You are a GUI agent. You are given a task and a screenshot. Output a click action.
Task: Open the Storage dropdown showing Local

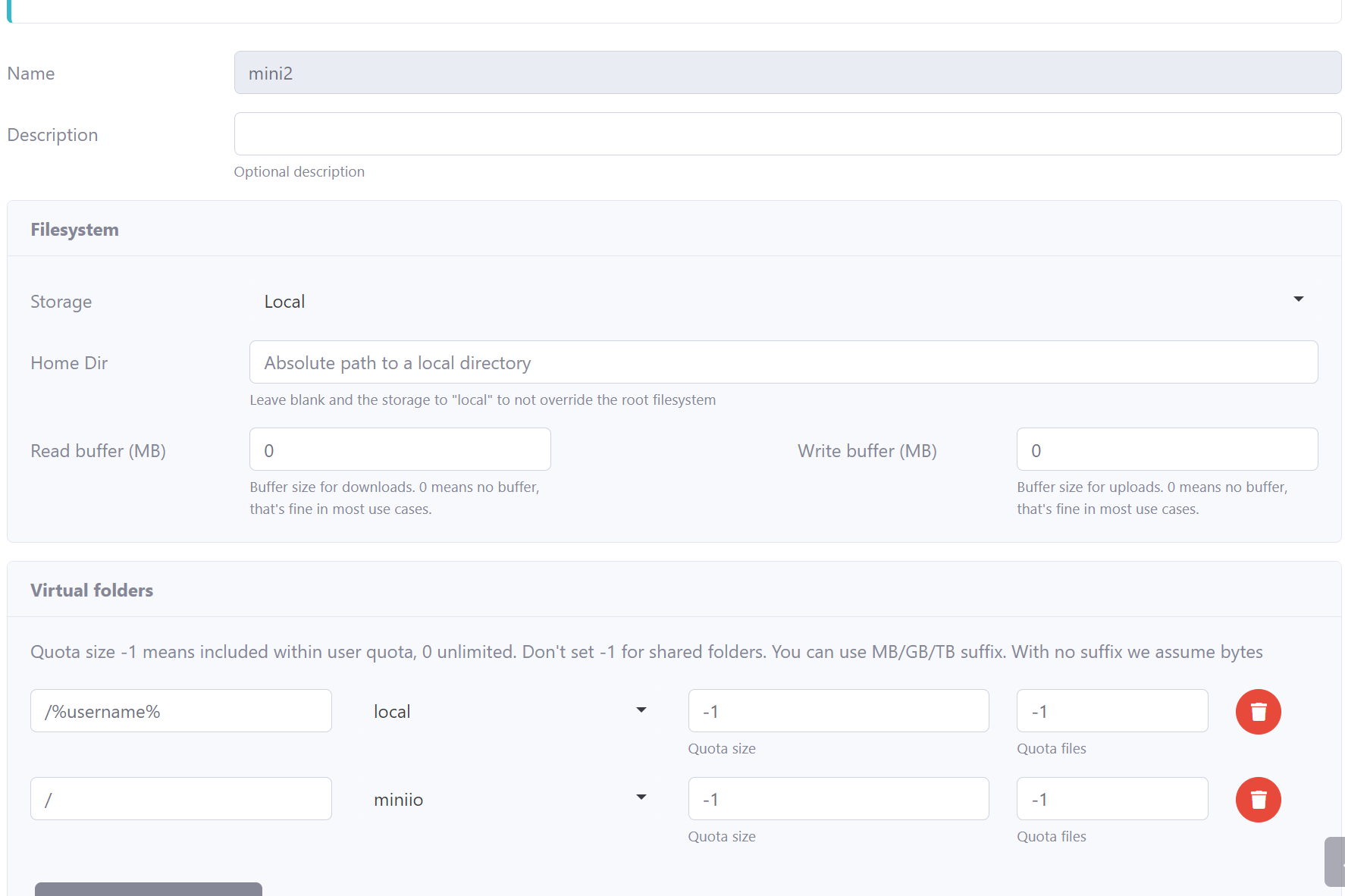pyautogui.click(x=783, y=301)
